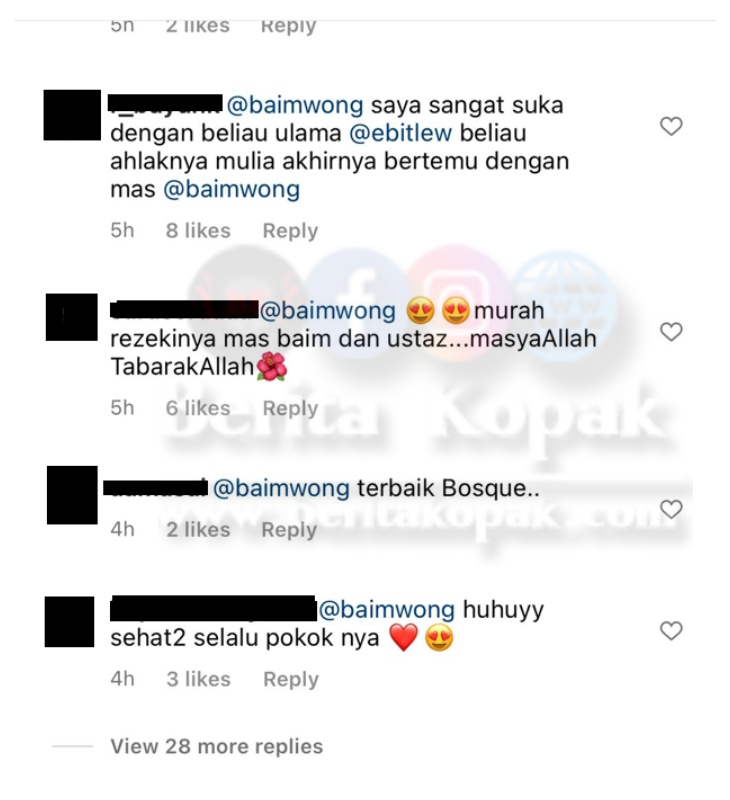Open @ebitlew mention link
Screen dimensions: 730x800
(x=400, y=133)
